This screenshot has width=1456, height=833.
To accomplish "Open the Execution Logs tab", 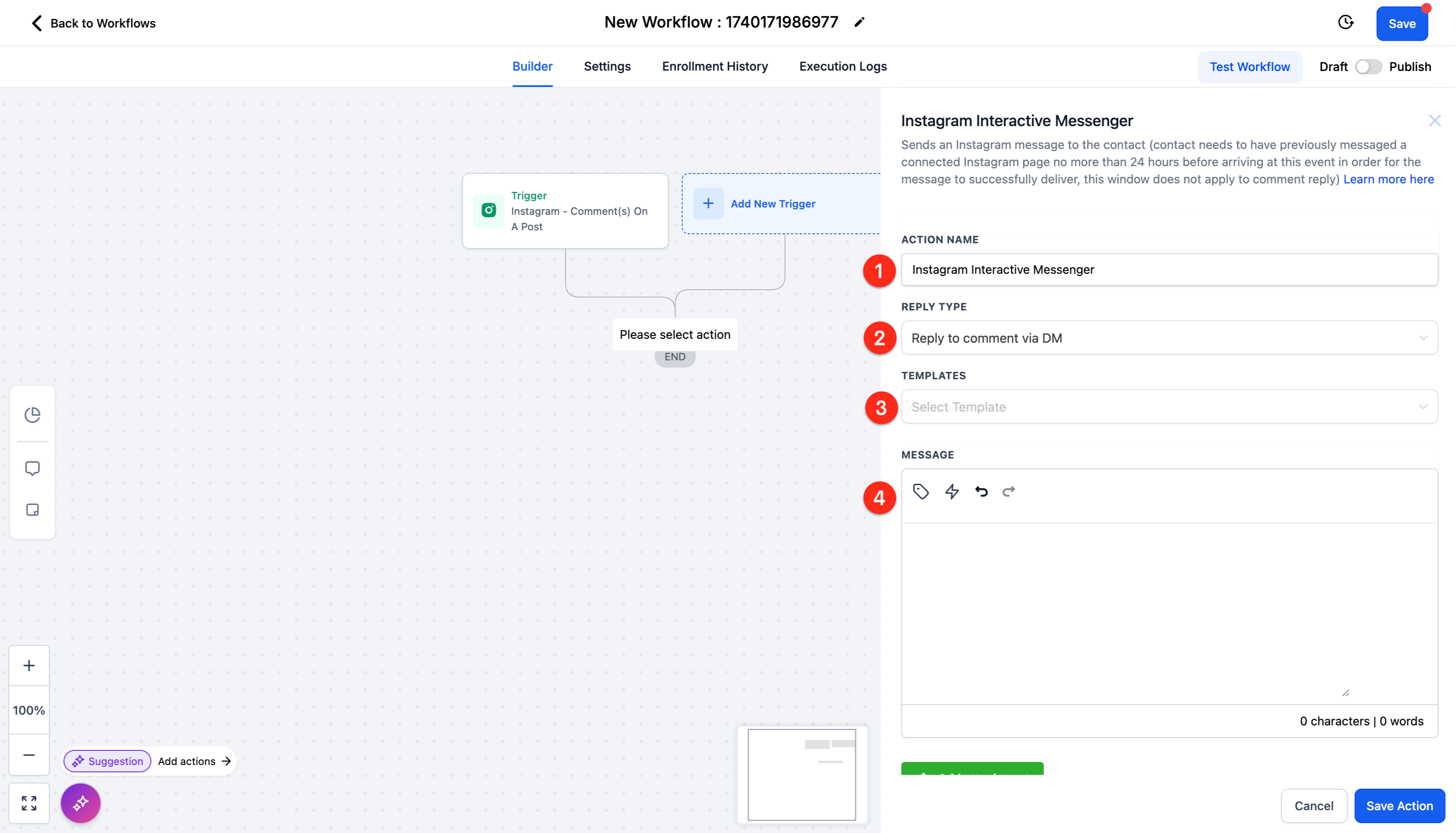I will pos(843,66).
